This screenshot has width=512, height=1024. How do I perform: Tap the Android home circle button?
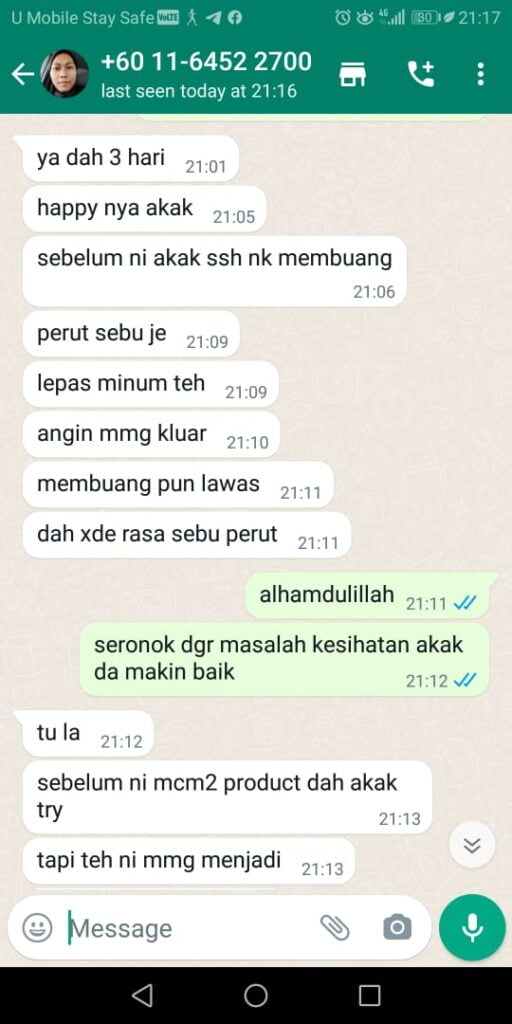point(256,995)
